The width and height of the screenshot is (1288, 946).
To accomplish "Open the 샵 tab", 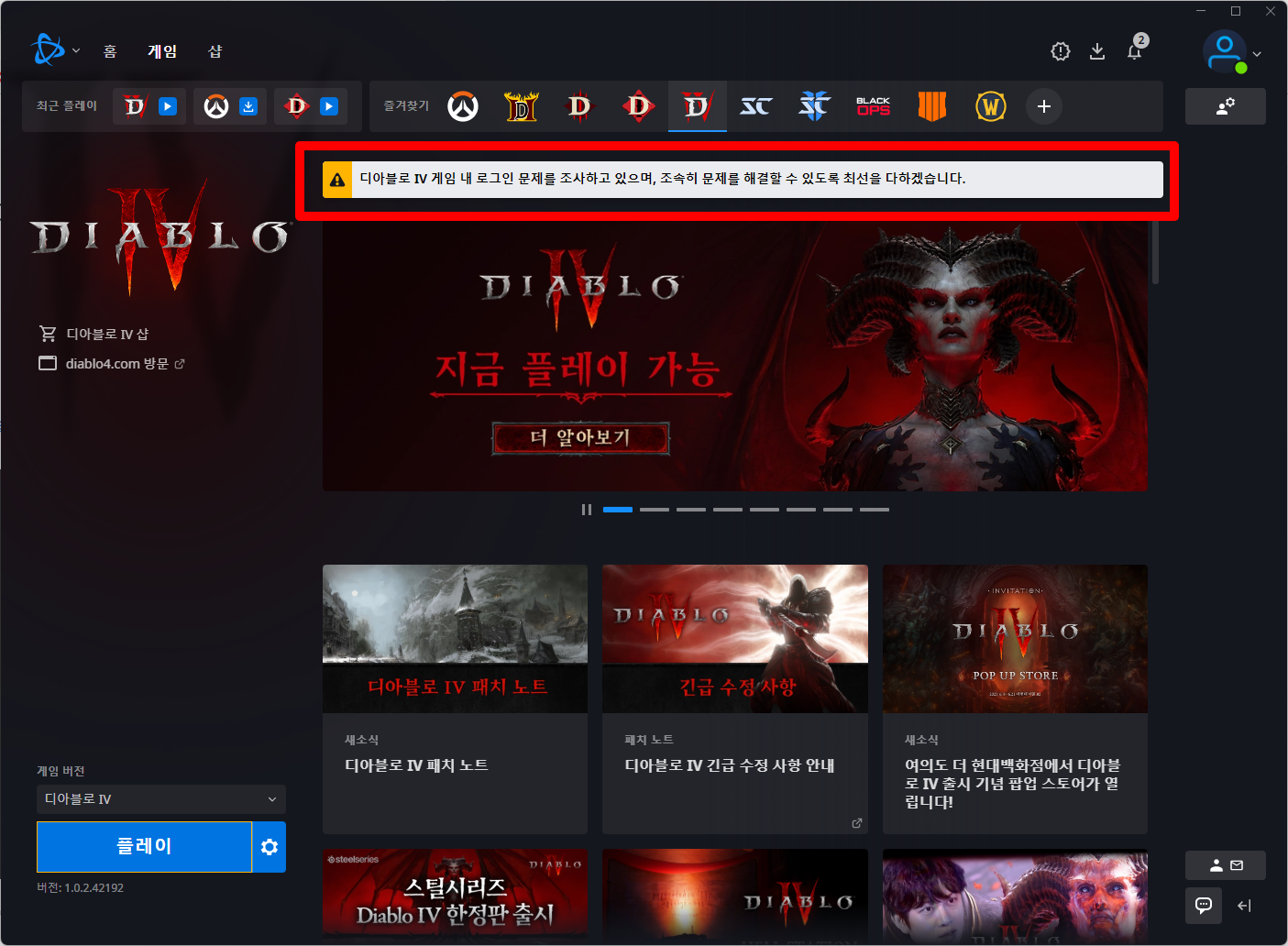I will (x=215, y=51).
